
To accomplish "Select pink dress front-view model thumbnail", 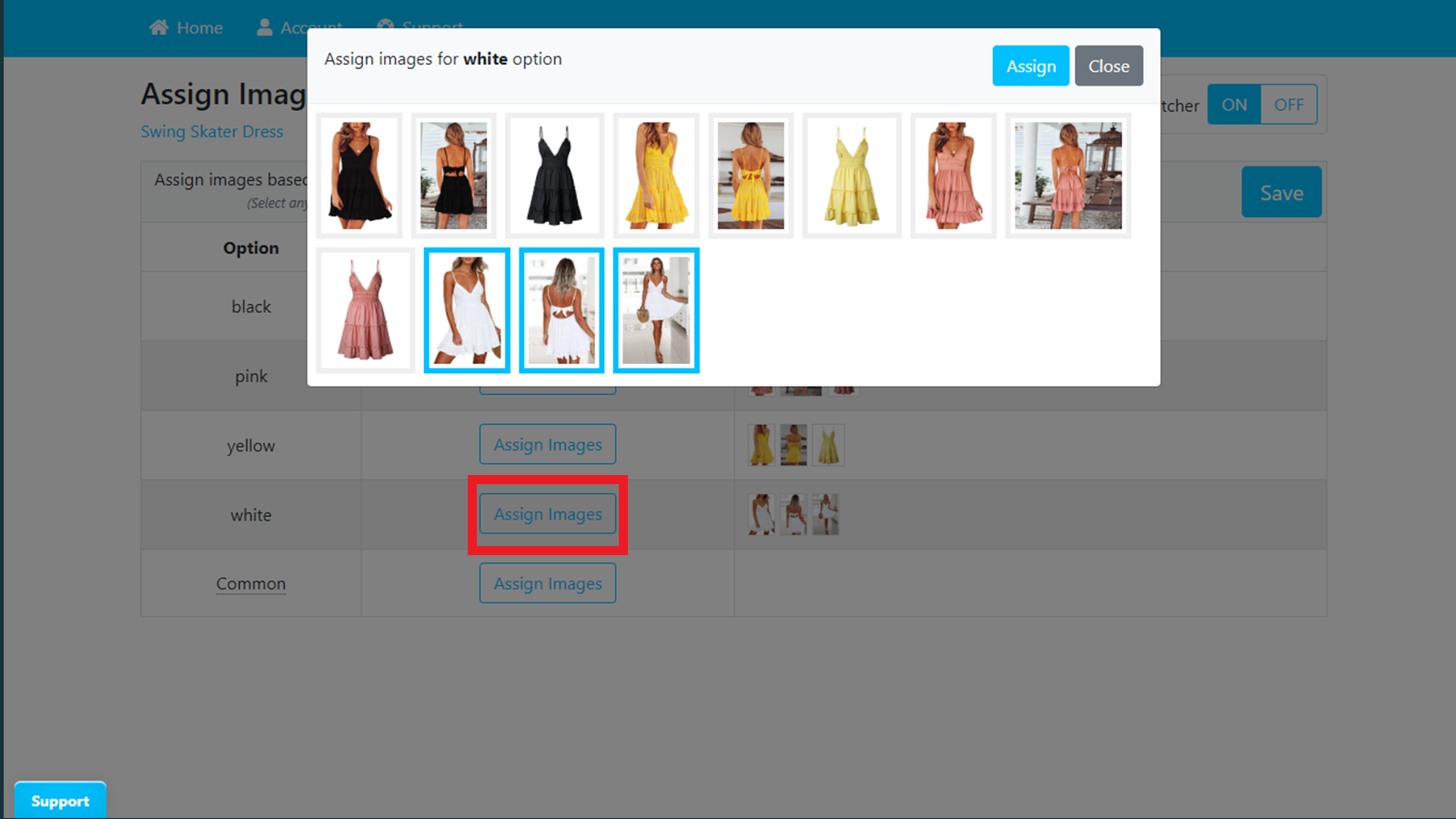I will (954, 176).
